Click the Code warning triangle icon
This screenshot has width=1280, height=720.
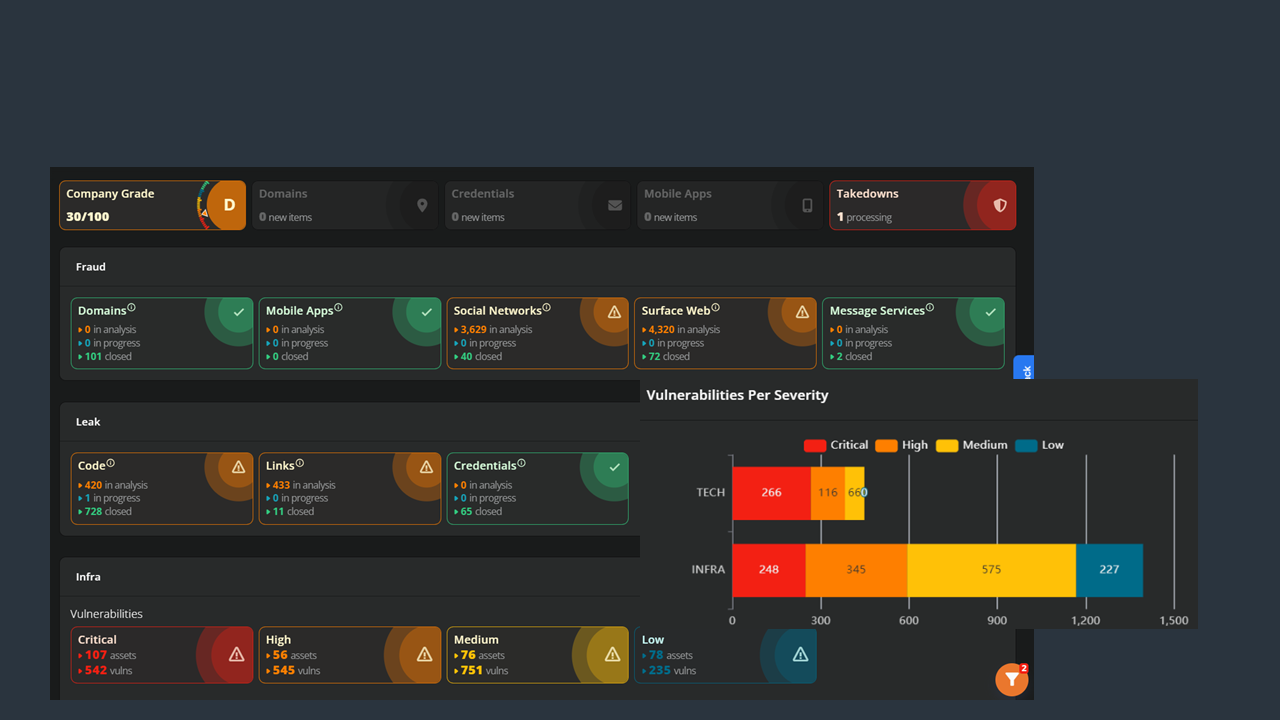(238, 467)
